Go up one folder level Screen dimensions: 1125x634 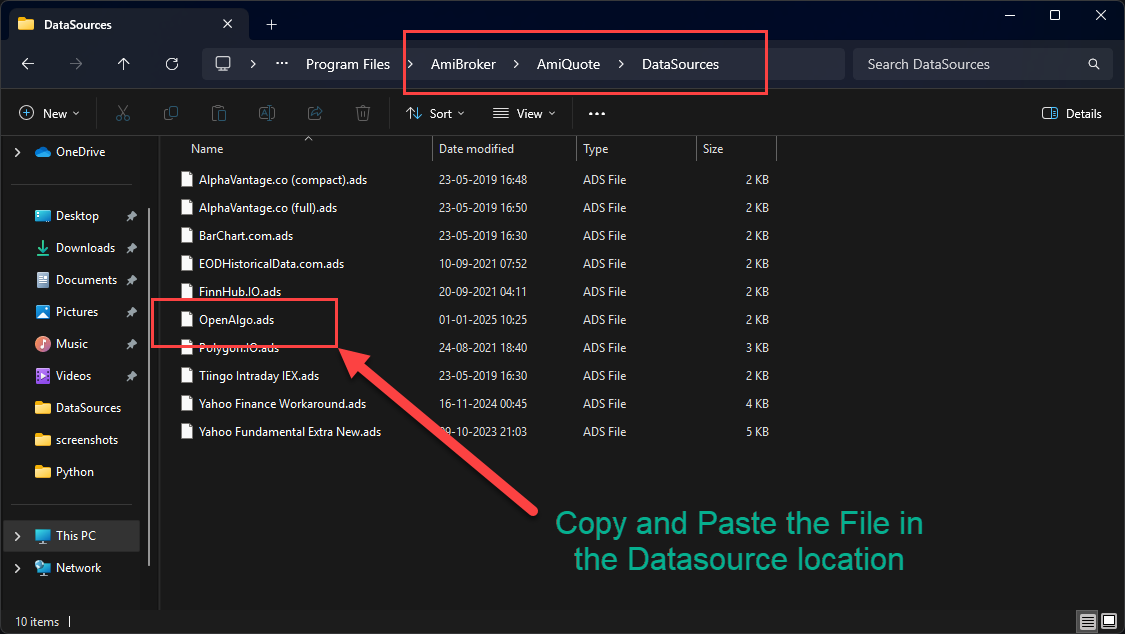[123, 64]
